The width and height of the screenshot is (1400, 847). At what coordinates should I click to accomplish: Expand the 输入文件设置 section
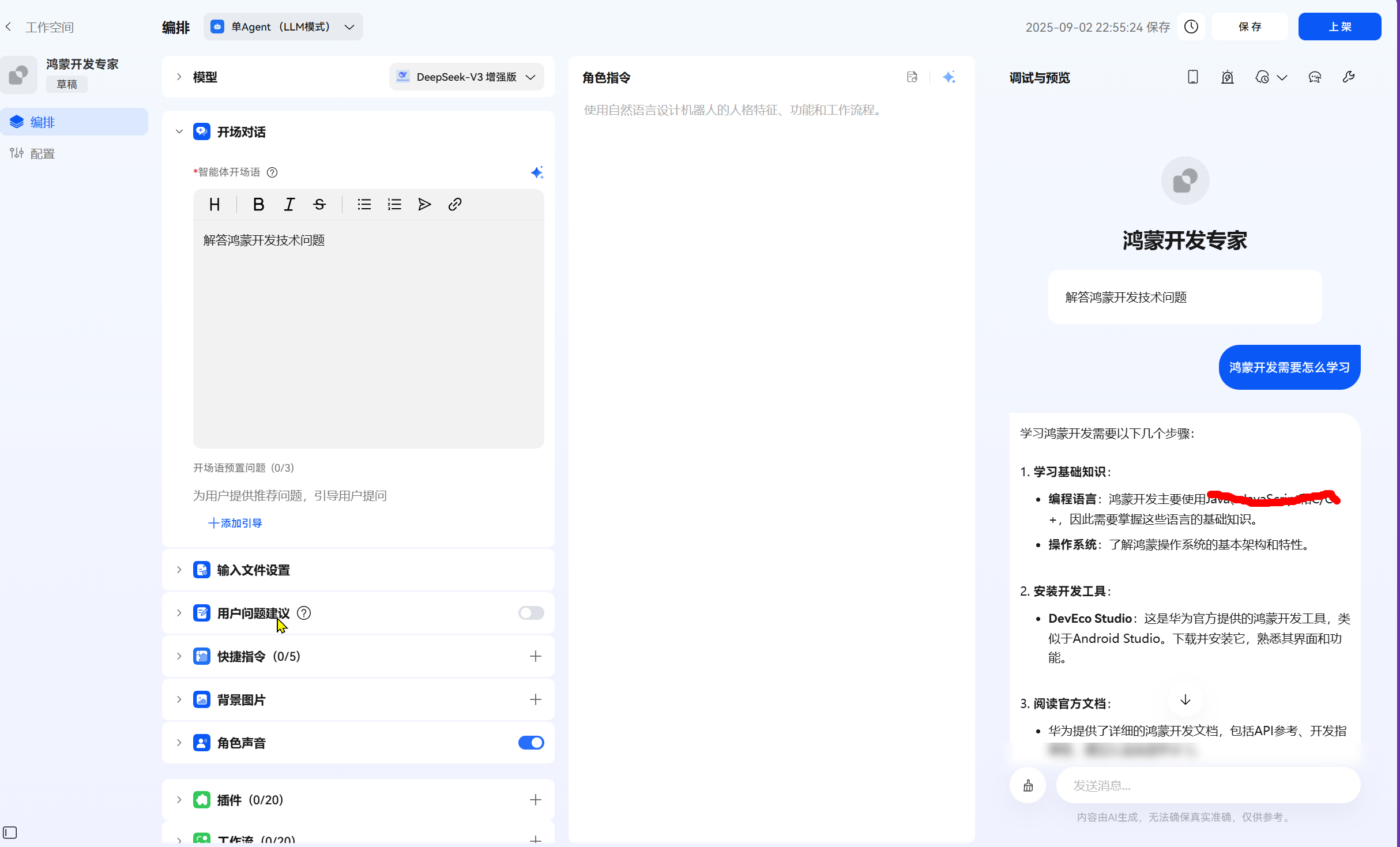click(x=179, y=570)
